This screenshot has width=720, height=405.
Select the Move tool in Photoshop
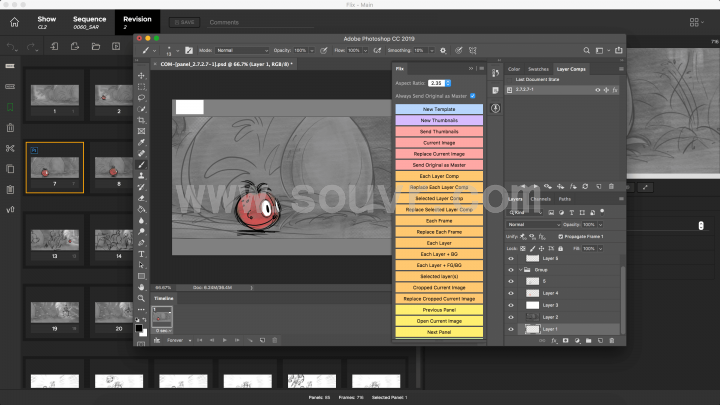click(141, 75)
